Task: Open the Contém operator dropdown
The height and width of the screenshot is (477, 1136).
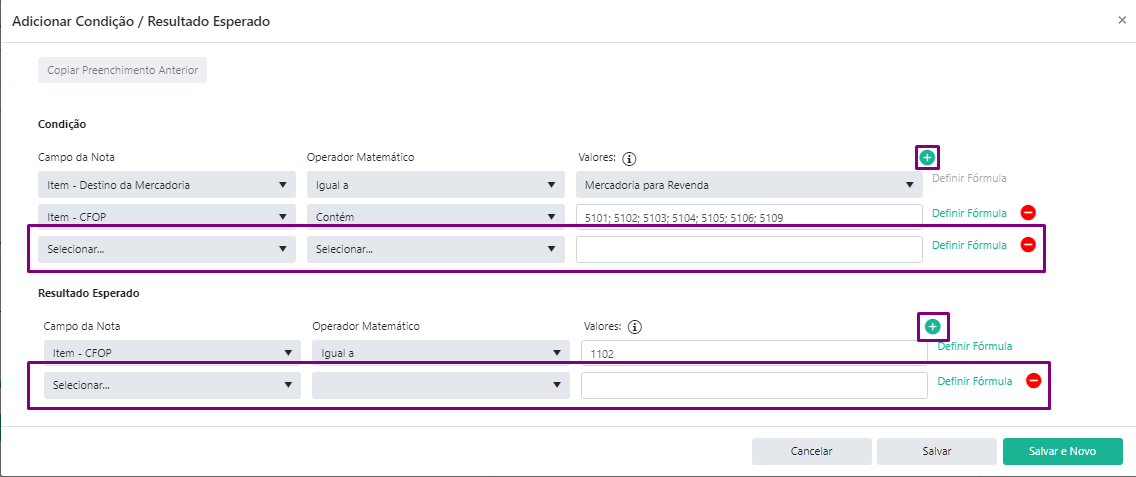Action: pyautogui.click(x=435, y=217)
